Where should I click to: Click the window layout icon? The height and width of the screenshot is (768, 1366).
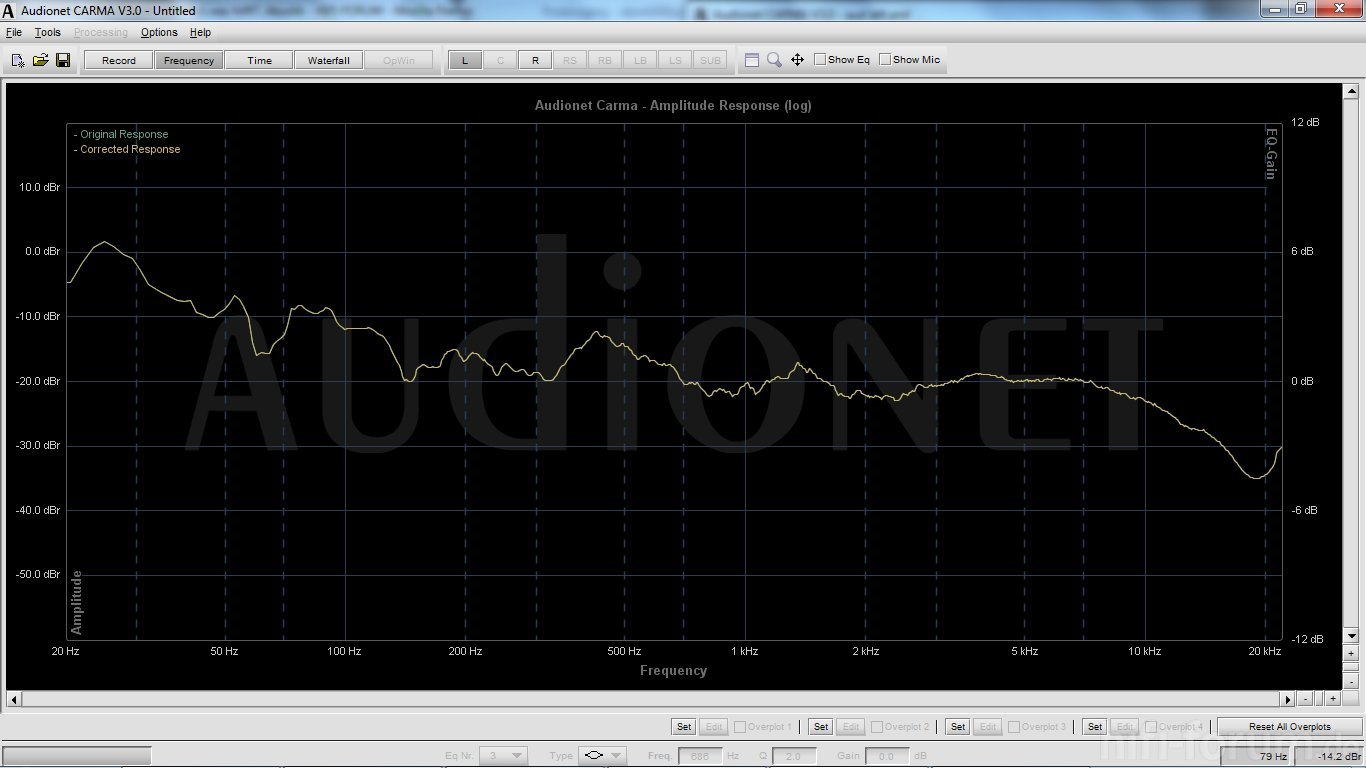[x=752, y=60]
